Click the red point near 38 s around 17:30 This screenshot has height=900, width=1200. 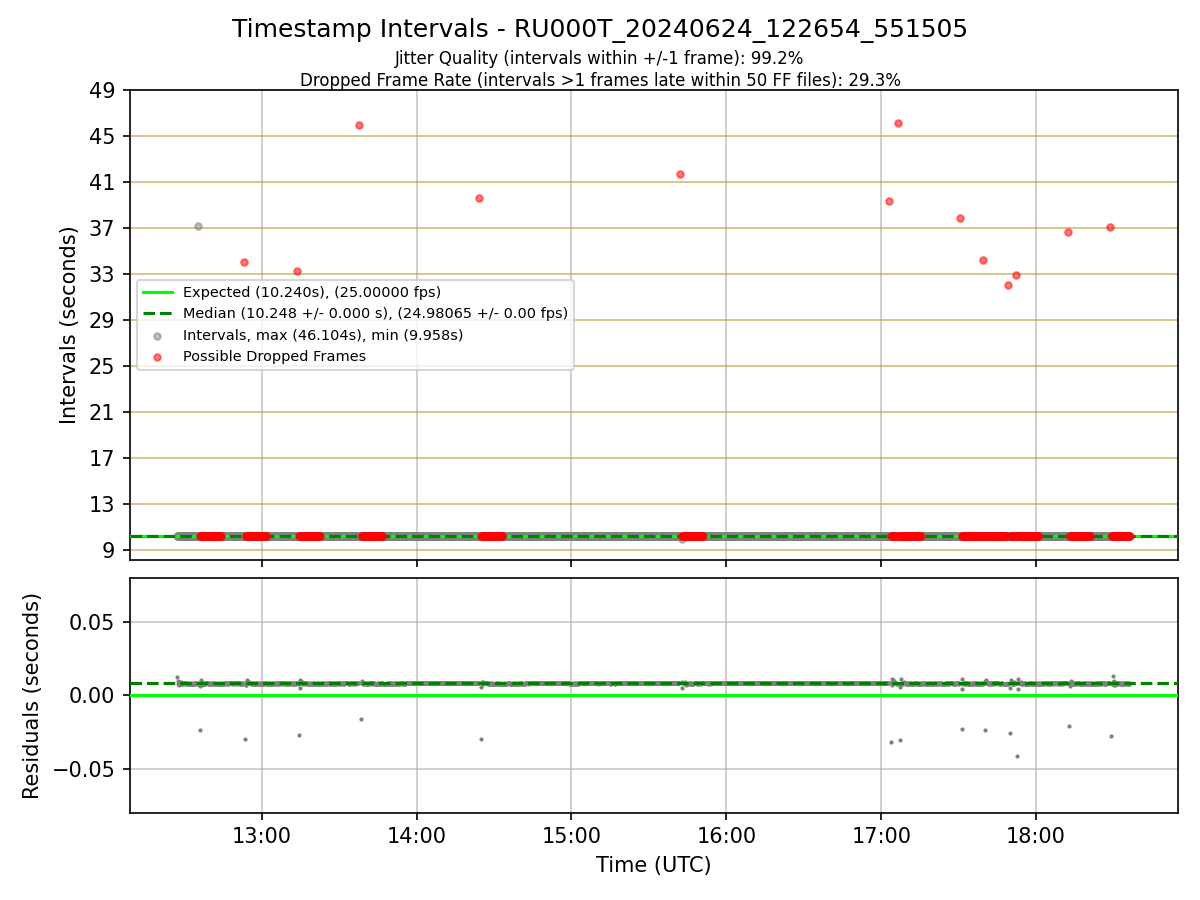(x=960, y=218)
